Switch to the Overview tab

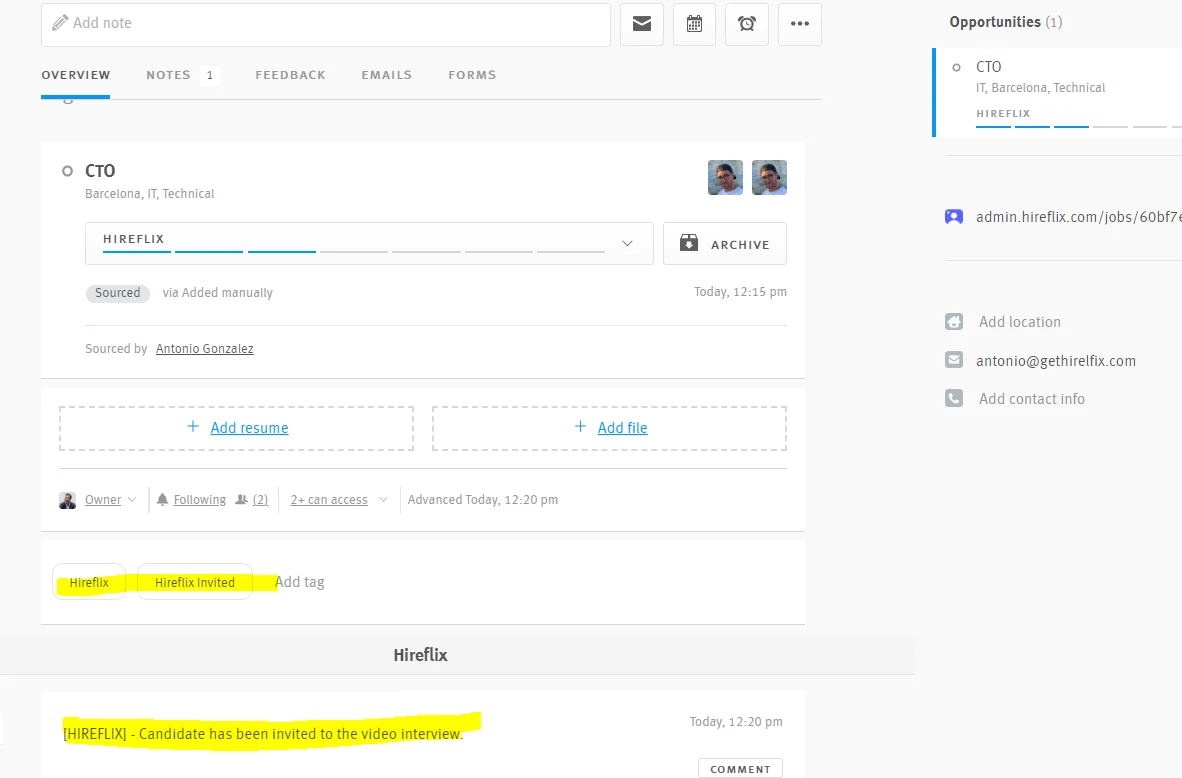75,75
